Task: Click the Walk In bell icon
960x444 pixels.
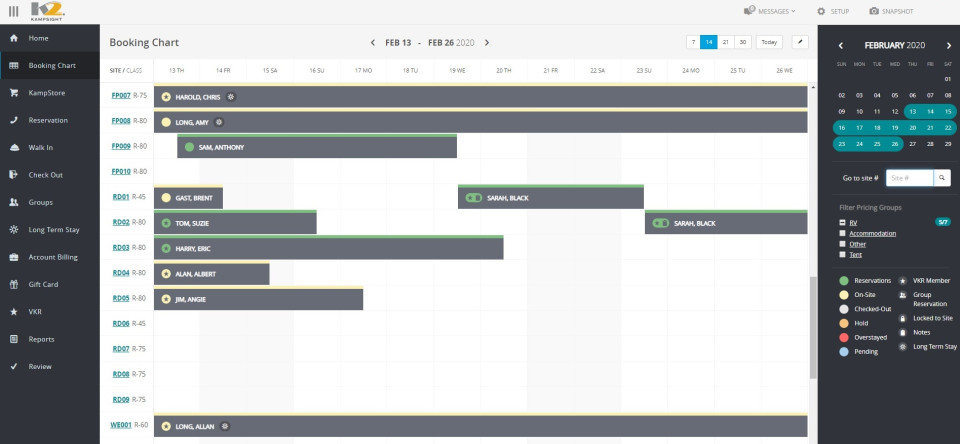Action: [14, 148]
